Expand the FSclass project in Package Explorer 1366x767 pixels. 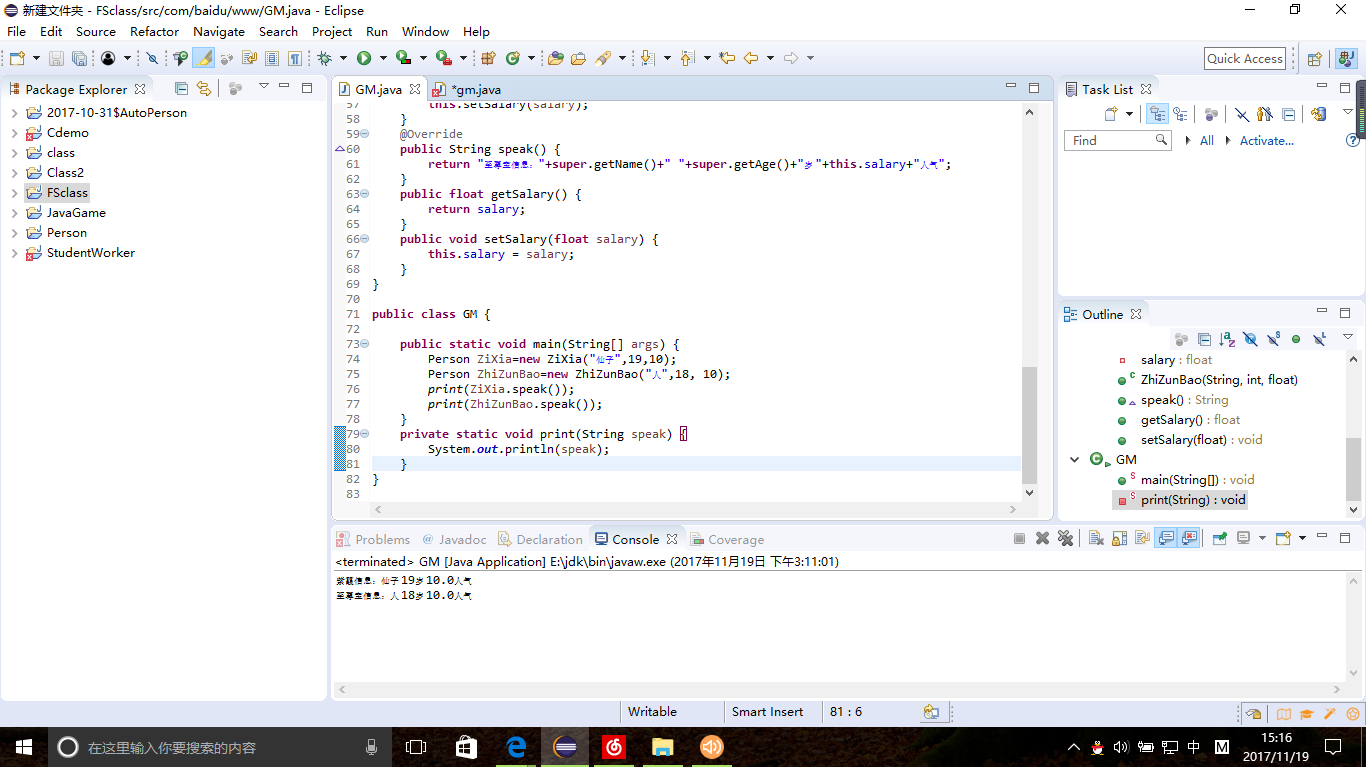click(14, 193)
